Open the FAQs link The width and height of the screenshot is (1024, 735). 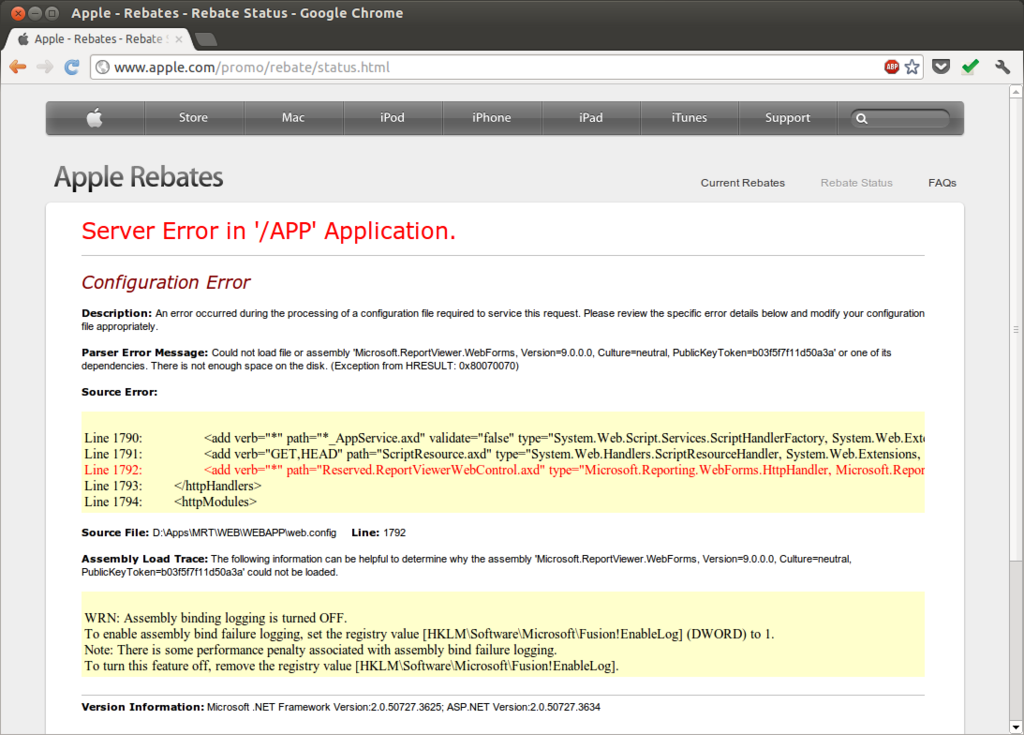pos(942,183)
